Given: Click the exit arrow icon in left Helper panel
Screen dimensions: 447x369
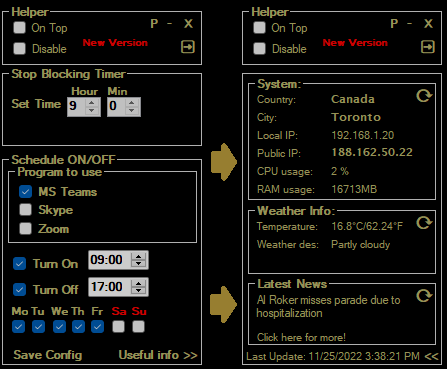Looking at the screenshot, I should click(188, 47).
